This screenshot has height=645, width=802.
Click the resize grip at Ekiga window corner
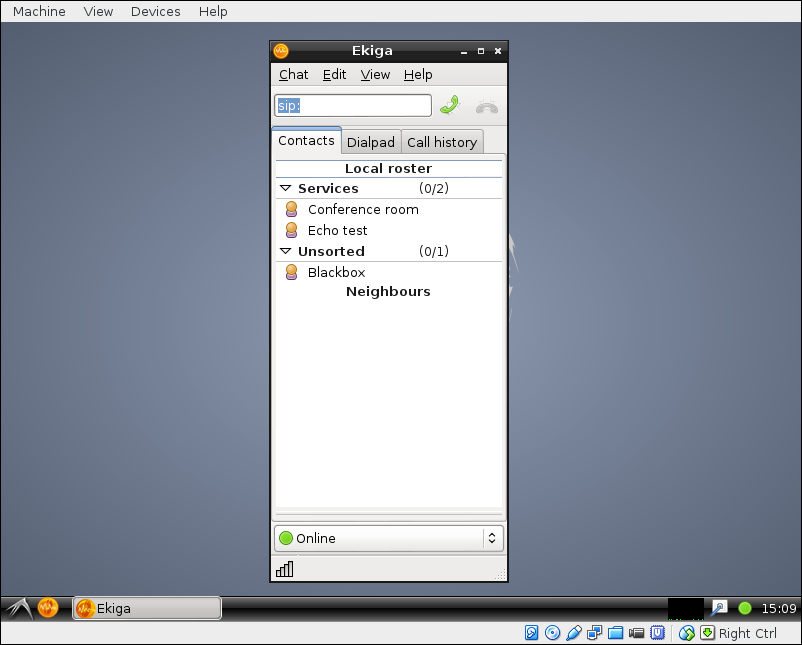coord(501,575)
